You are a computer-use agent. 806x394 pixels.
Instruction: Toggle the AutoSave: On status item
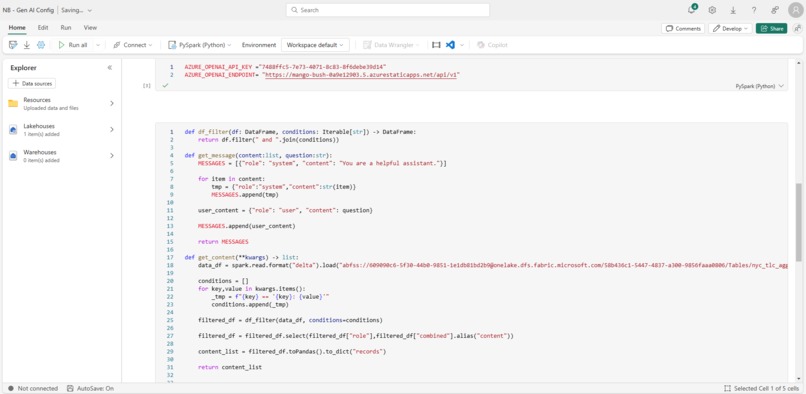(90, 388)
